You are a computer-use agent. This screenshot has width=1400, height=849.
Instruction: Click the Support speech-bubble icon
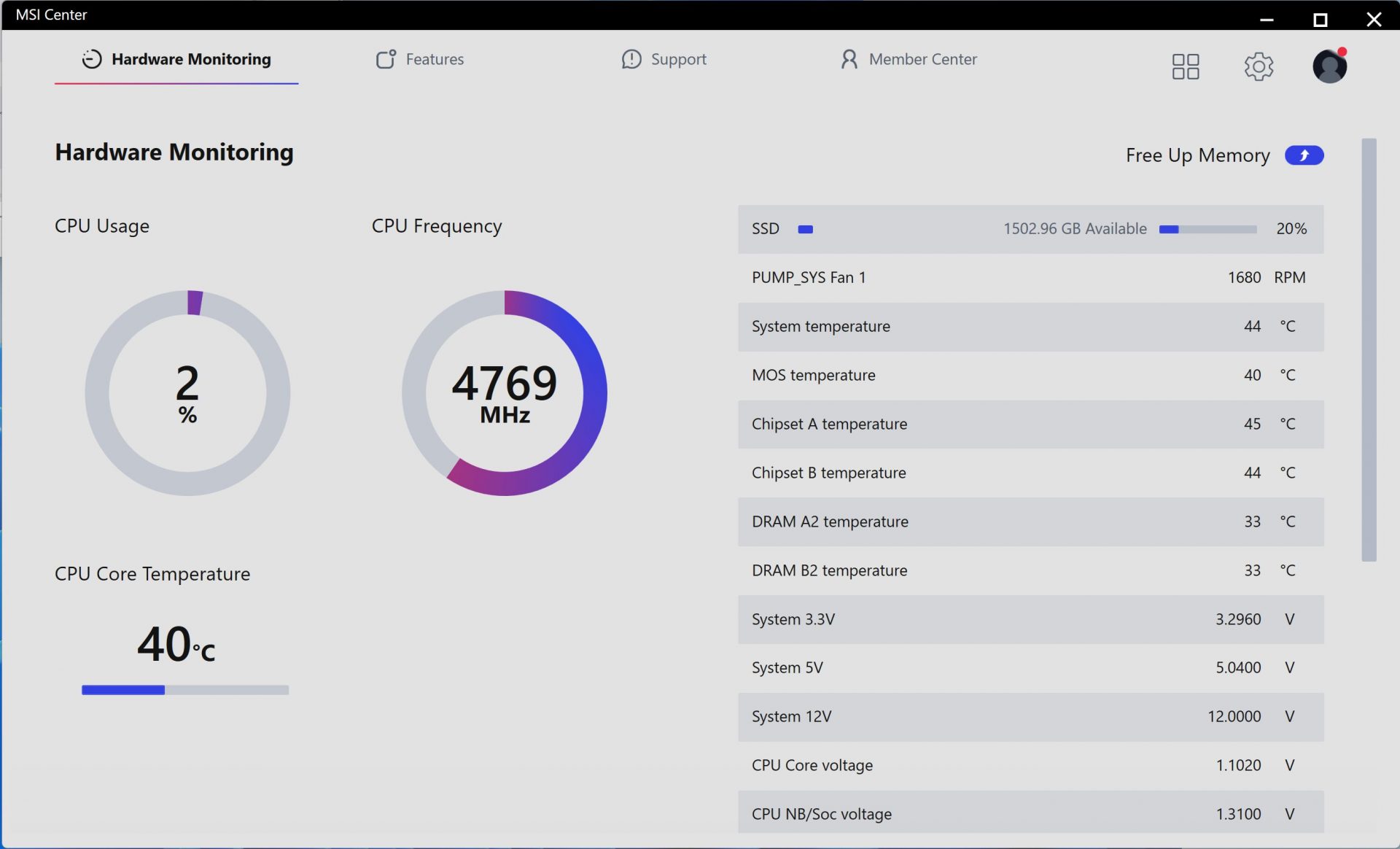point(631,59)
